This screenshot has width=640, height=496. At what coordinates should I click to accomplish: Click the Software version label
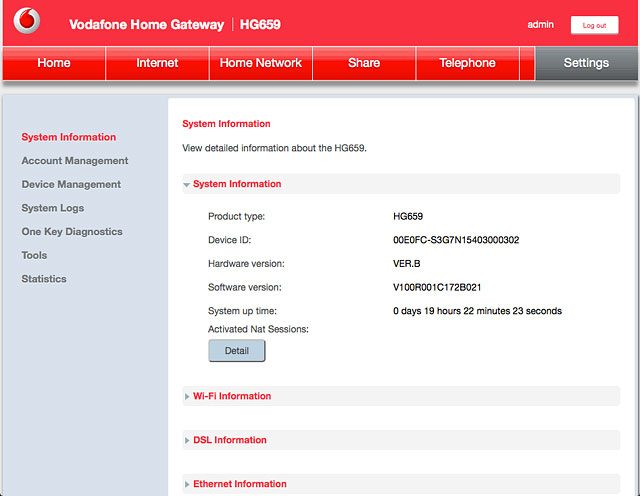244,287
